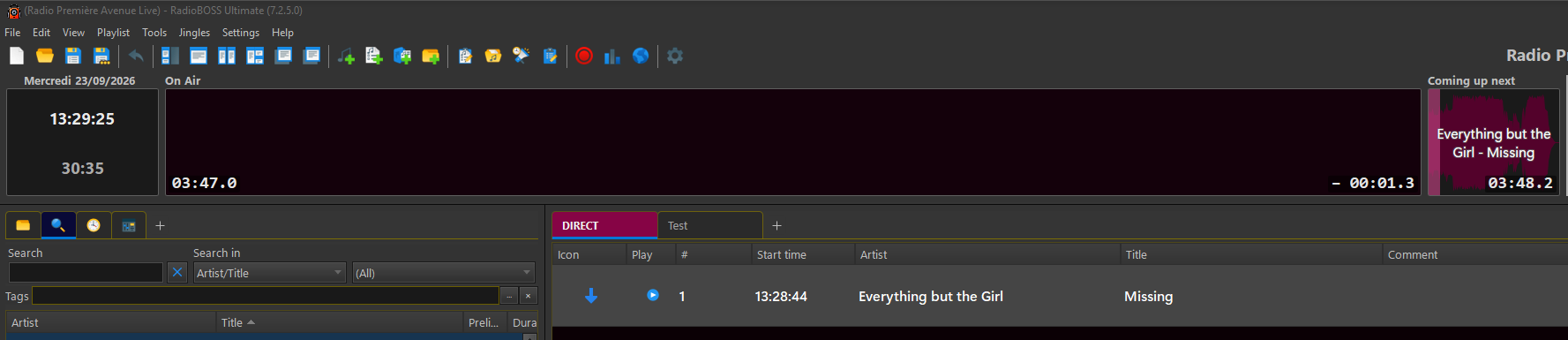Viewport: 1568px width, 340px height.
Task: Click the 13:29:25 clock display
Action: pyautogui.click(x=82, y=119)
